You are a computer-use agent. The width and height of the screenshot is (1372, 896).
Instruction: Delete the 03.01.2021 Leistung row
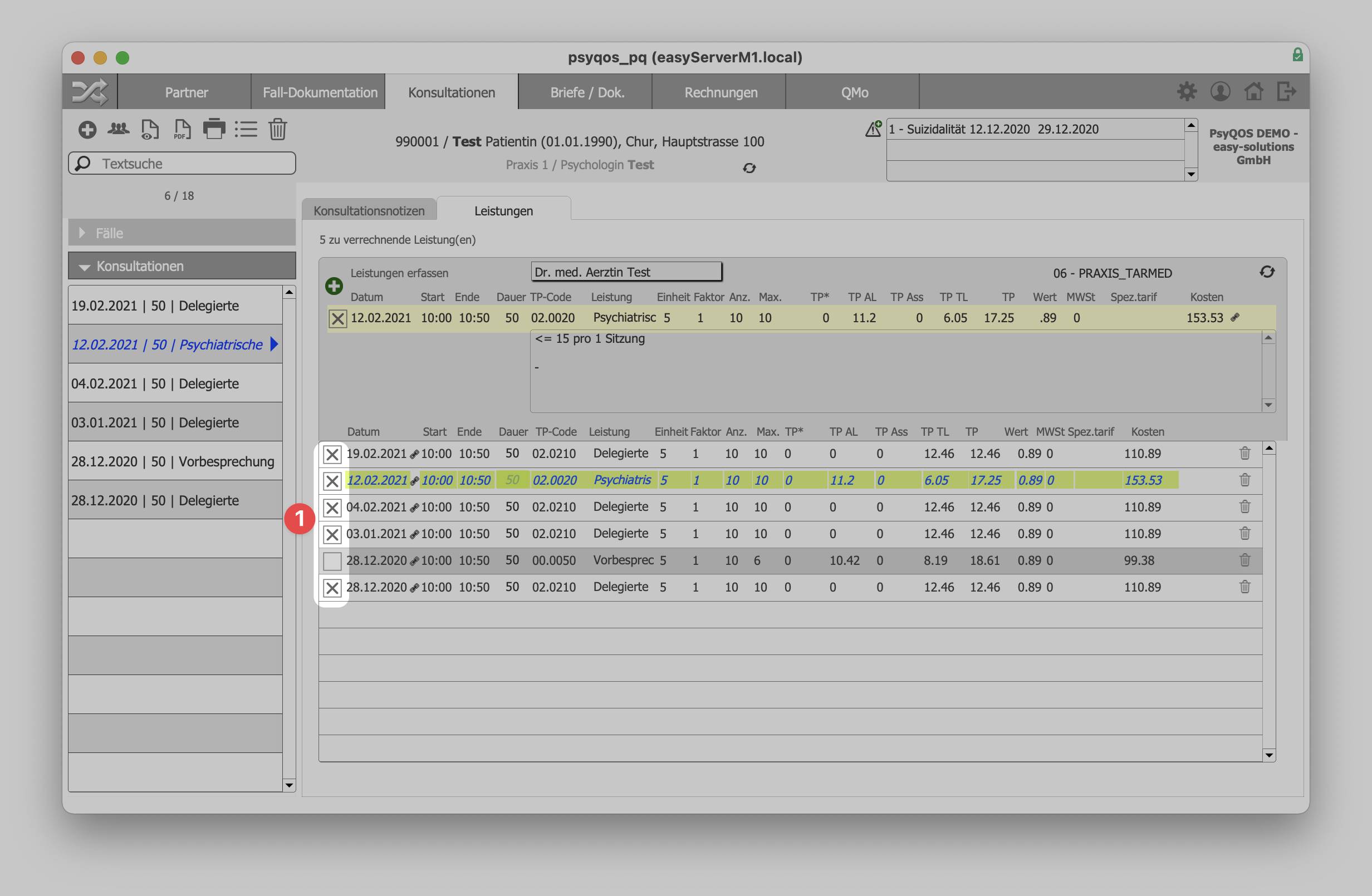[x=1244, y=534]
